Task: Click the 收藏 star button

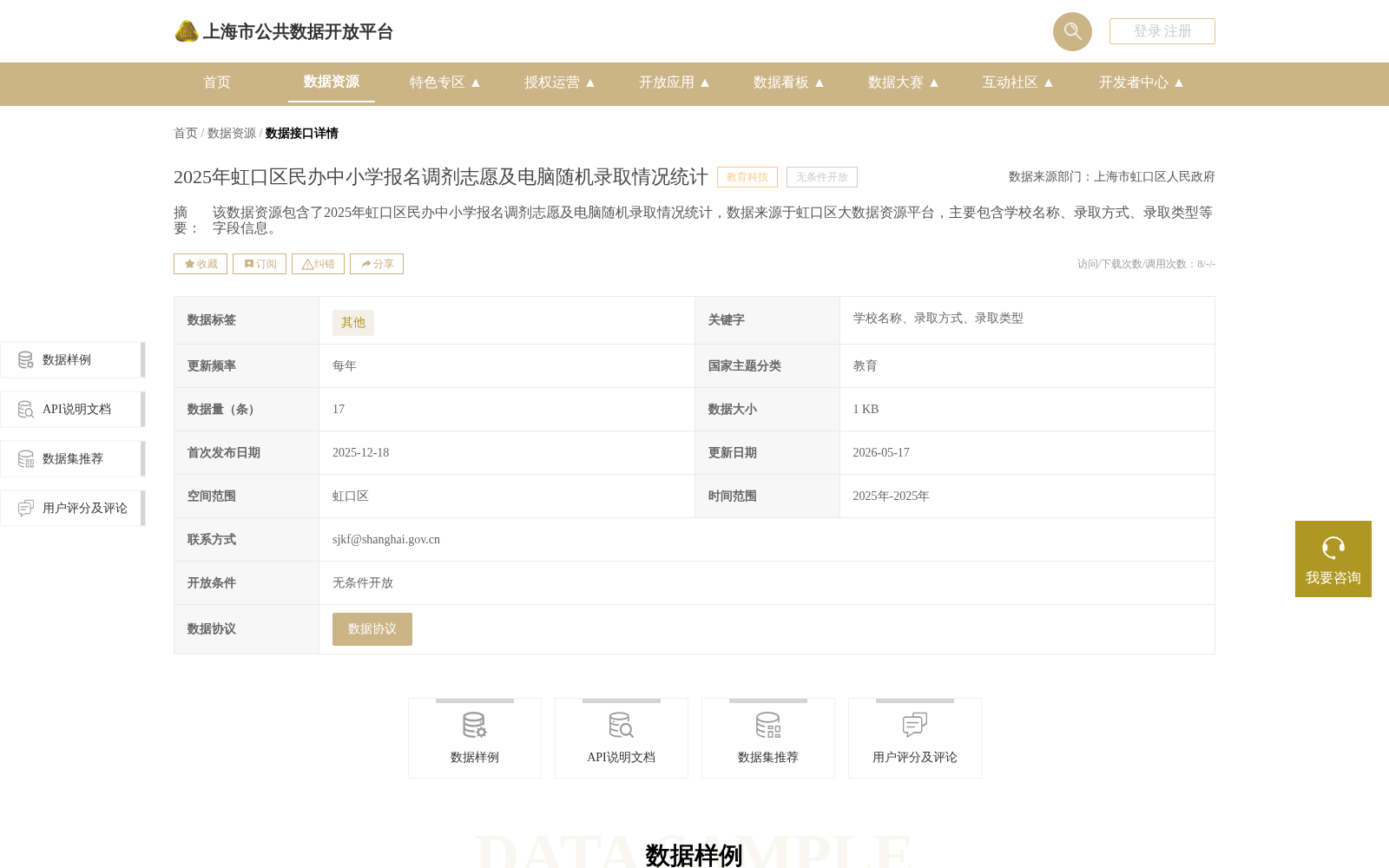Action: (x=201, y=264)
